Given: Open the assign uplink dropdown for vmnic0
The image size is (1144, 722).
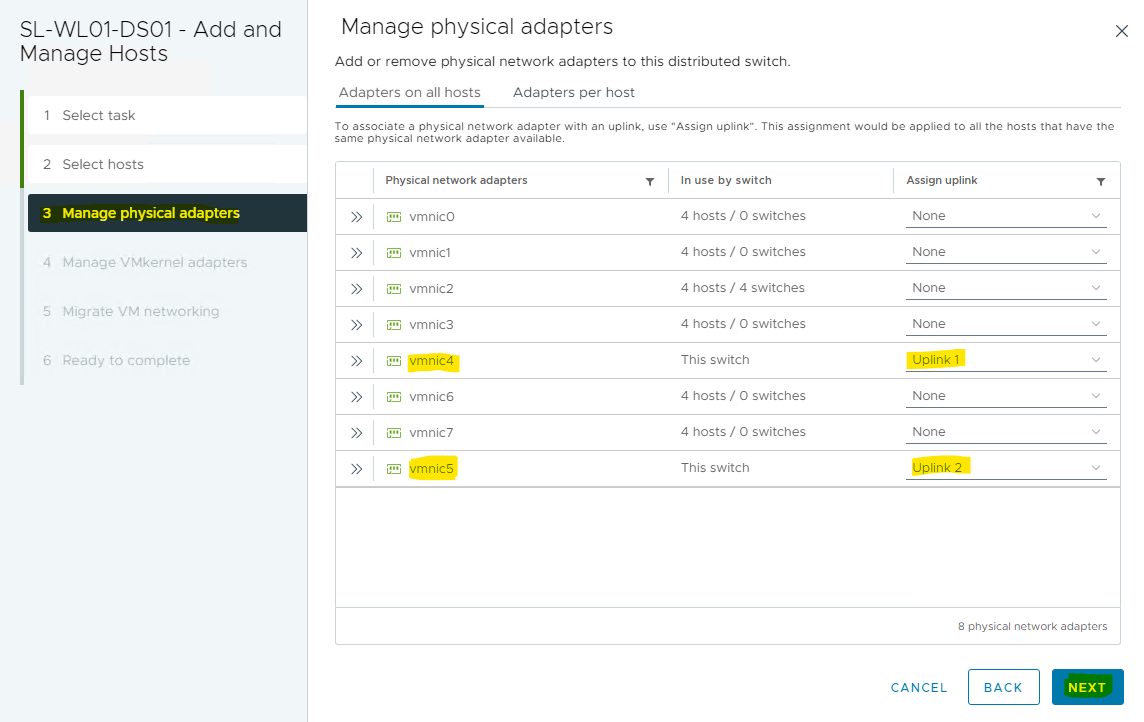Looking at the screenshot, I should pos(1005,216).
